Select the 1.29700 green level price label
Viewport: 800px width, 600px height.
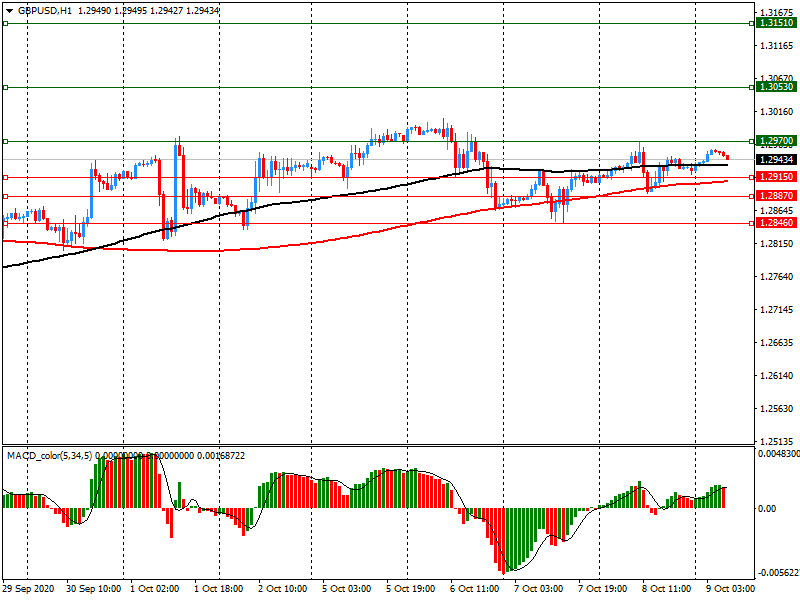(777, 141)
